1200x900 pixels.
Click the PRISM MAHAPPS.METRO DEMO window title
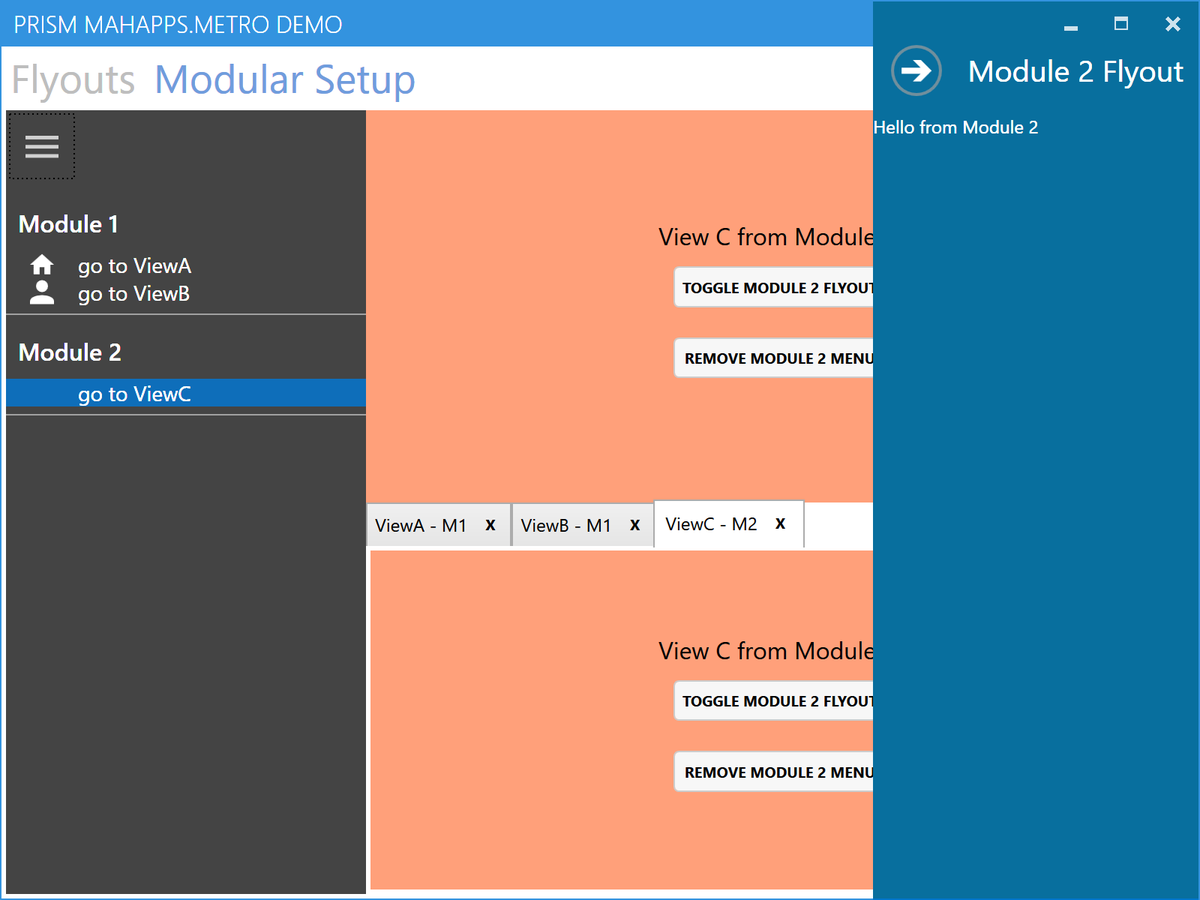click(x=178, y=24)
